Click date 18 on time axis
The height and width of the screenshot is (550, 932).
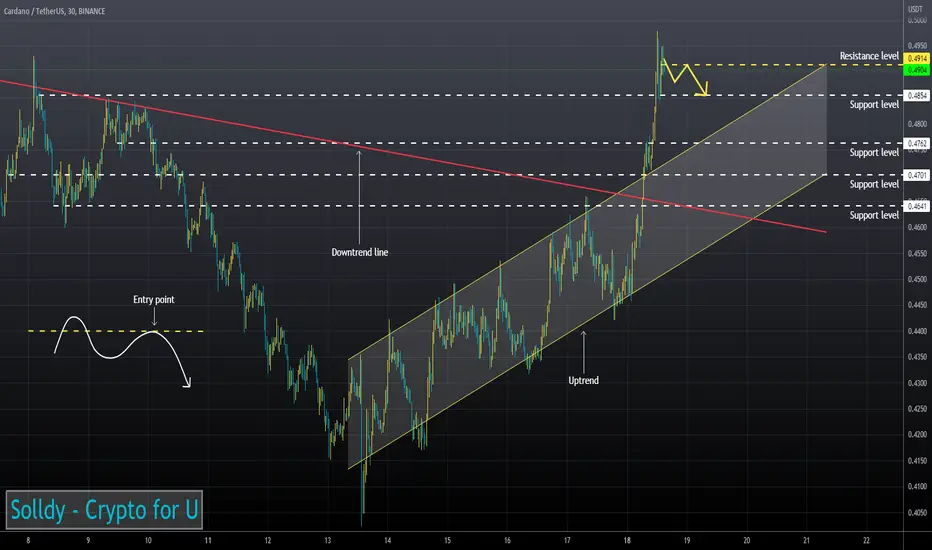click(627, 540)
